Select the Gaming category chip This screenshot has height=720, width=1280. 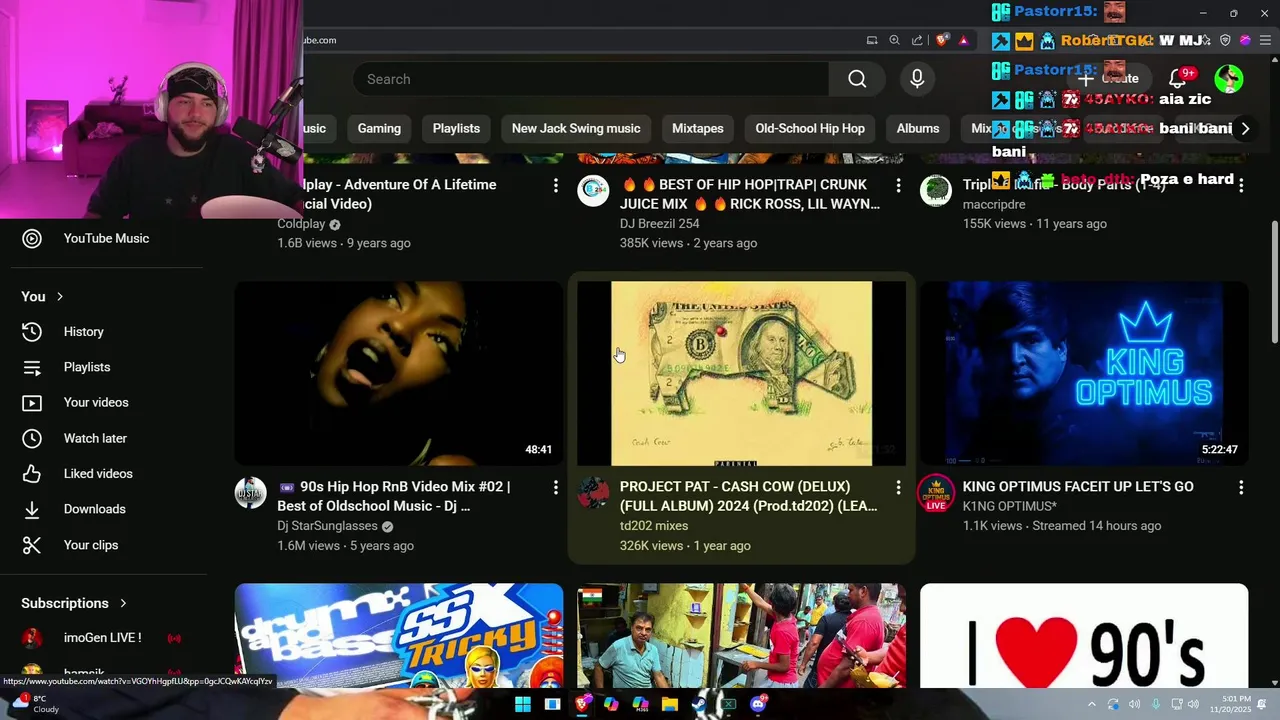[x=379, y=128]
